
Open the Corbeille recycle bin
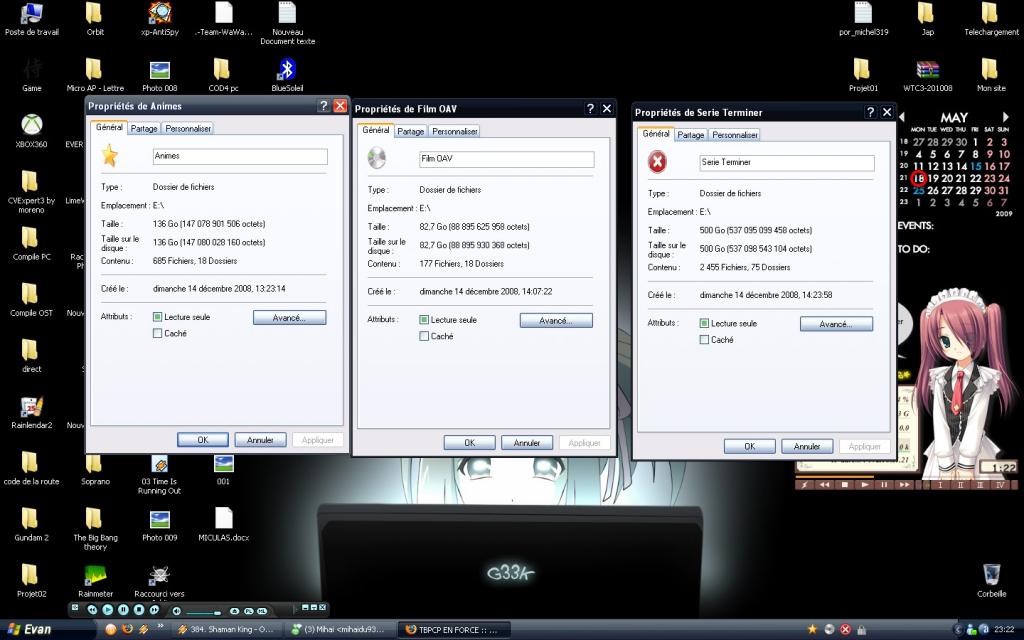(x=991, y=581)
